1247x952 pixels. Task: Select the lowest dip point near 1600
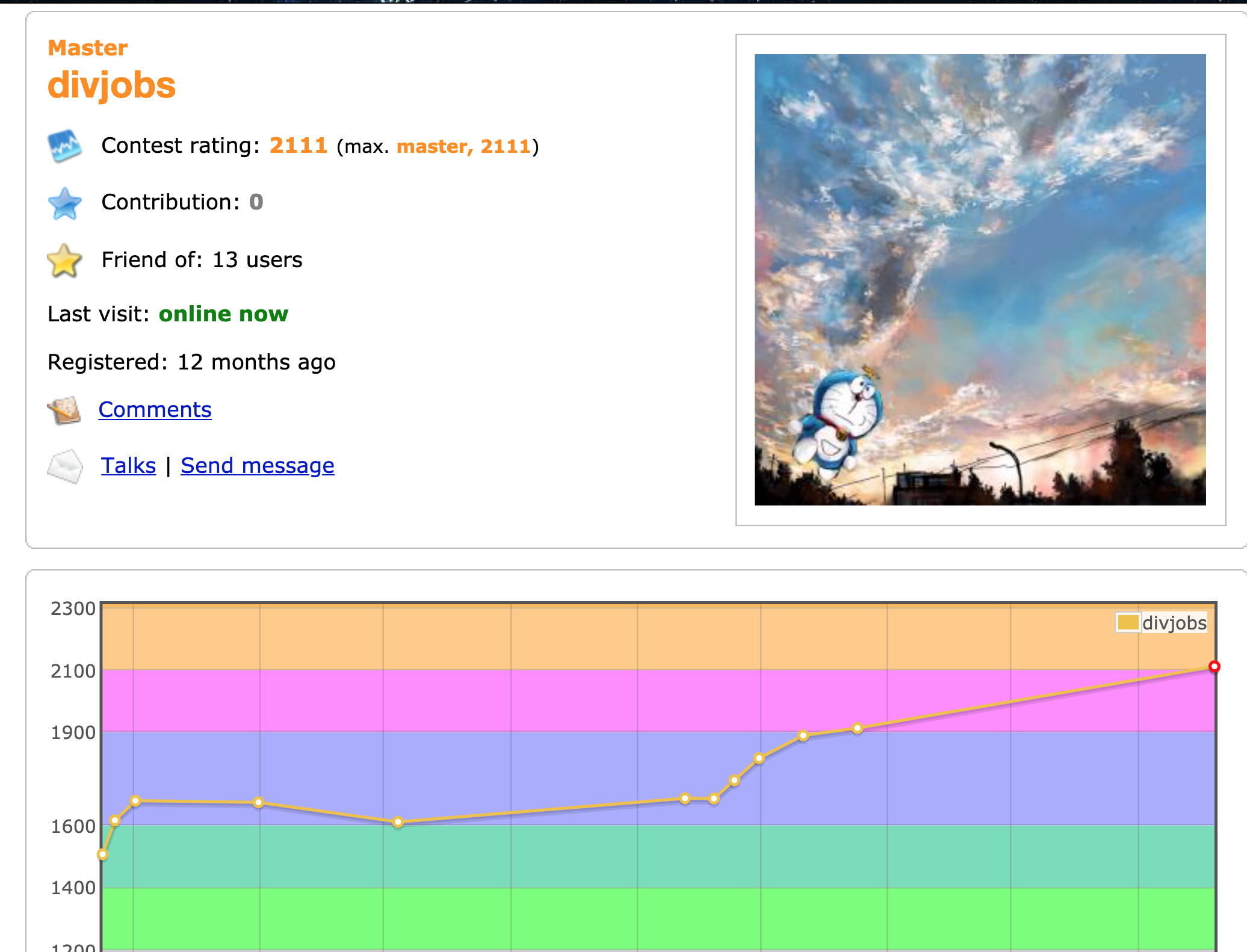click(x=398, y=822)
